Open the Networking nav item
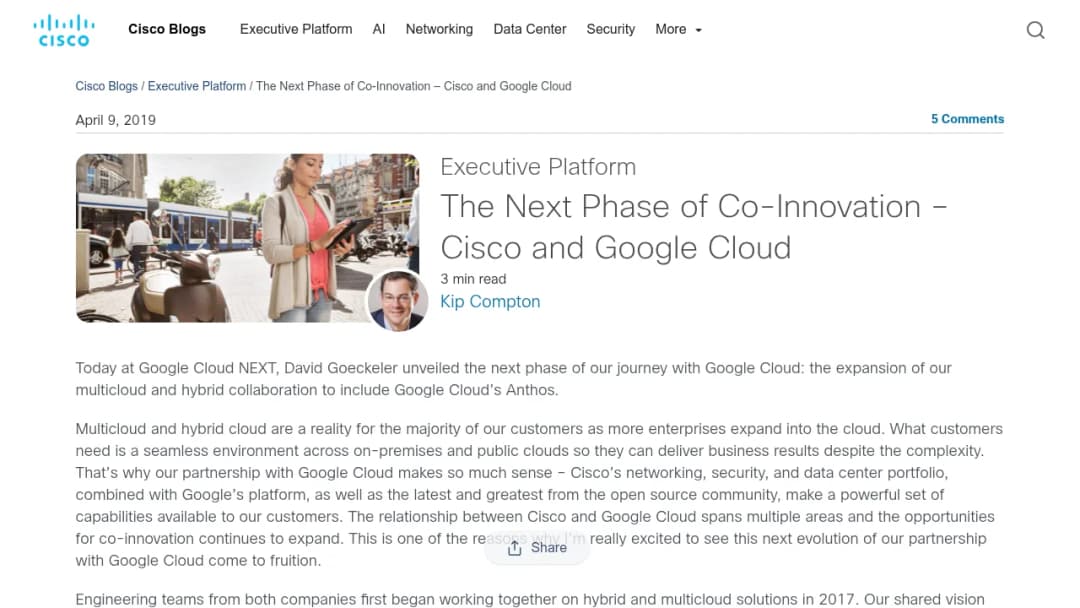The image size is (1080, 608). (439, 30)
